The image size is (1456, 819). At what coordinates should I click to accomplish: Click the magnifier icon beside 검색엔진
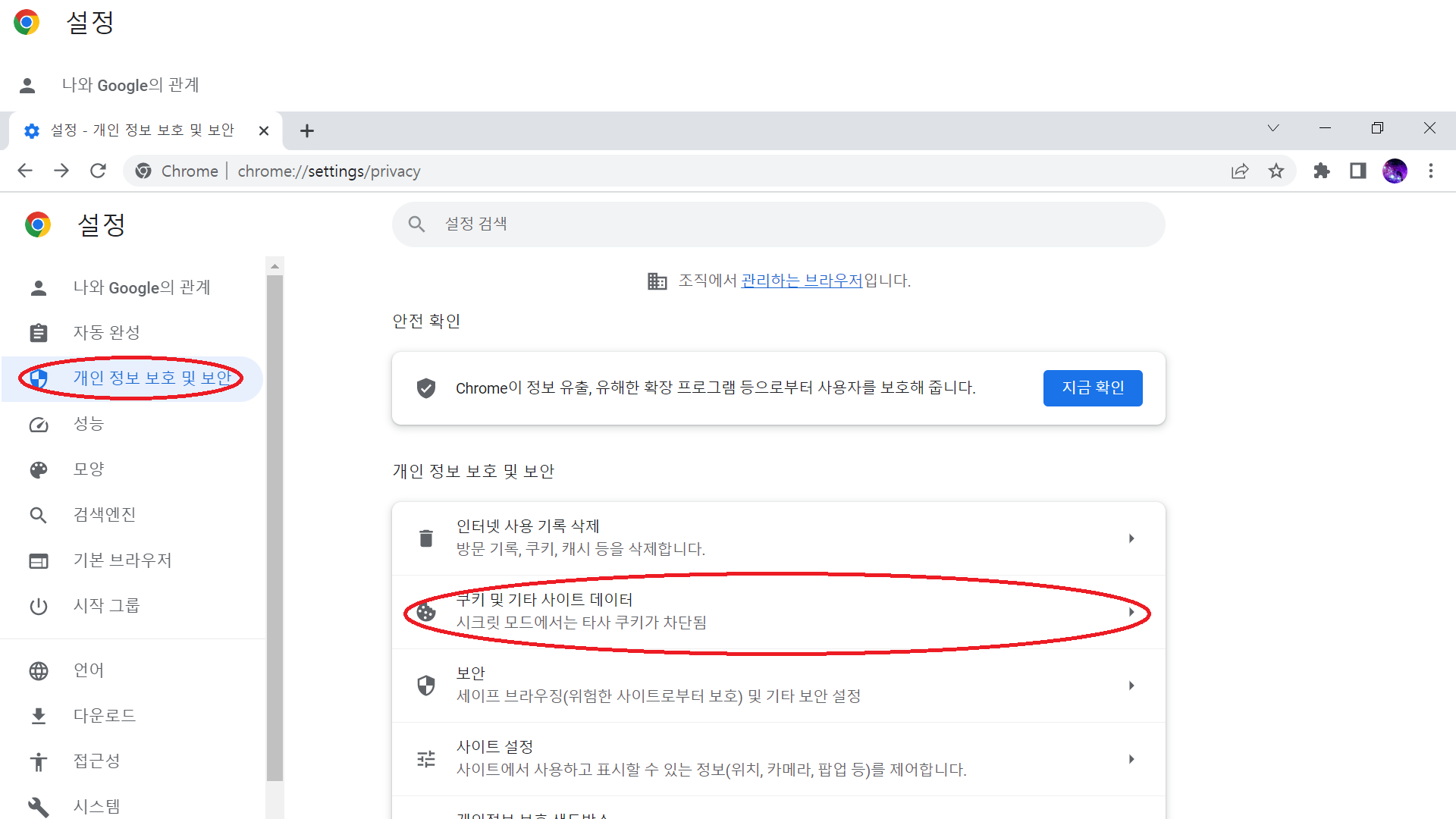click(x=39, y=516)
